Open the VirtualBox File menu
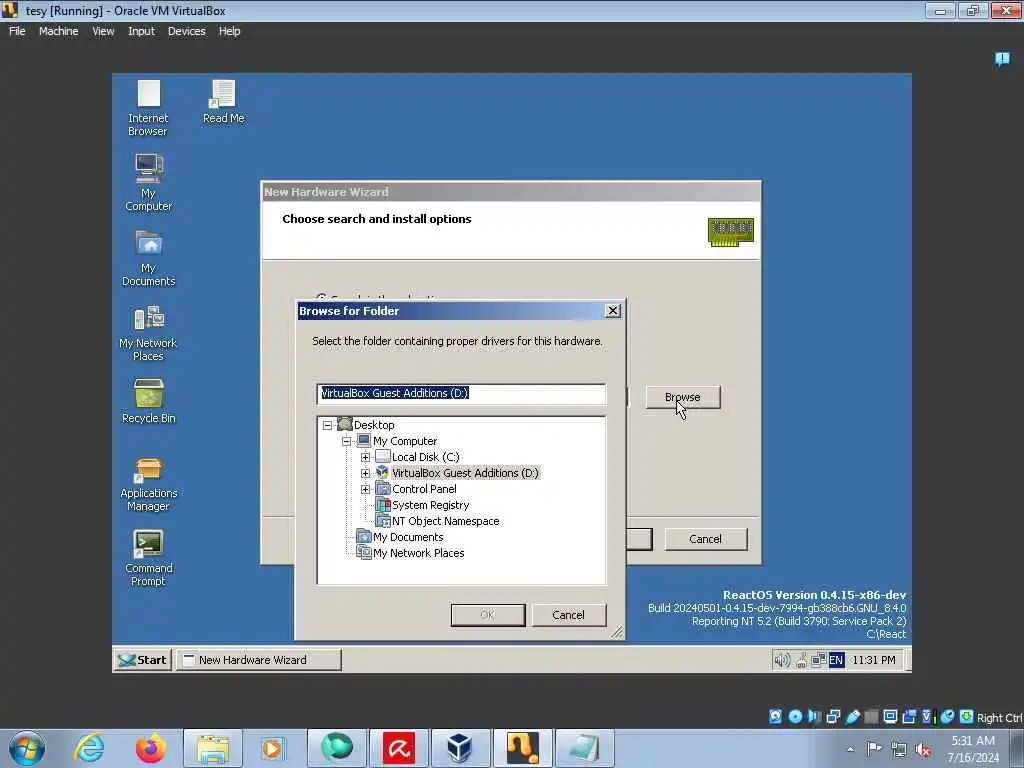 click(17, 31)
